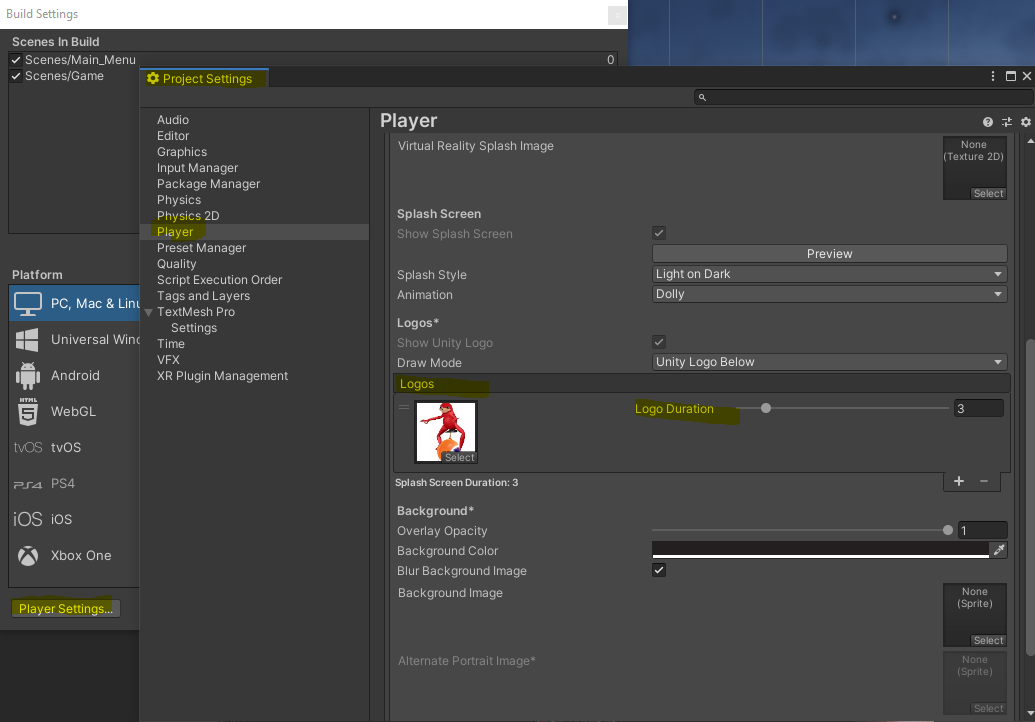Remove logo with the minus button

[984, 481]
